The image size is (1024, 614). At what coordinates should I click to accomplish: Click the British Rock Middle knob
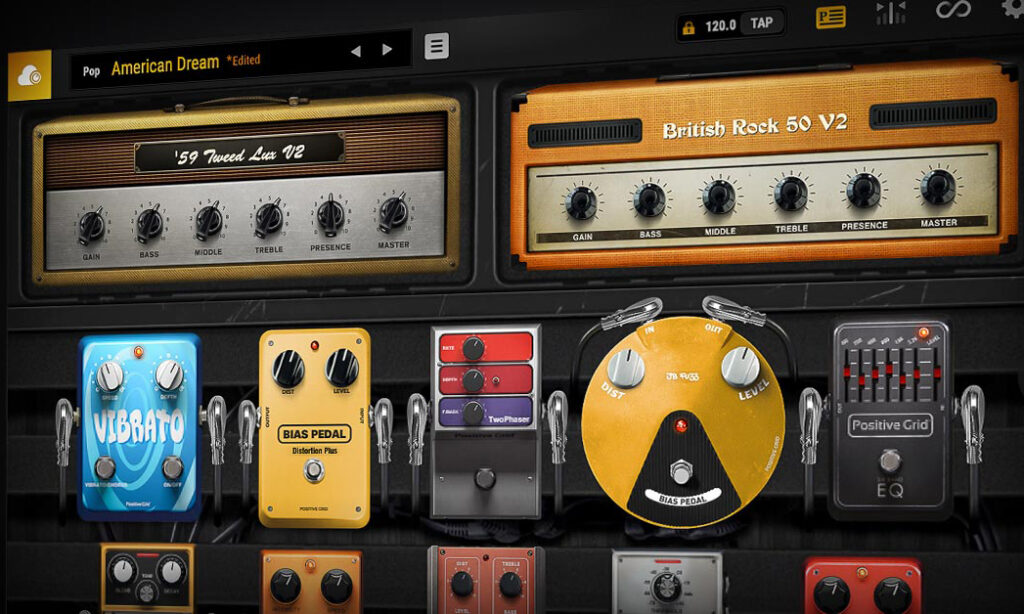(720, 197)
